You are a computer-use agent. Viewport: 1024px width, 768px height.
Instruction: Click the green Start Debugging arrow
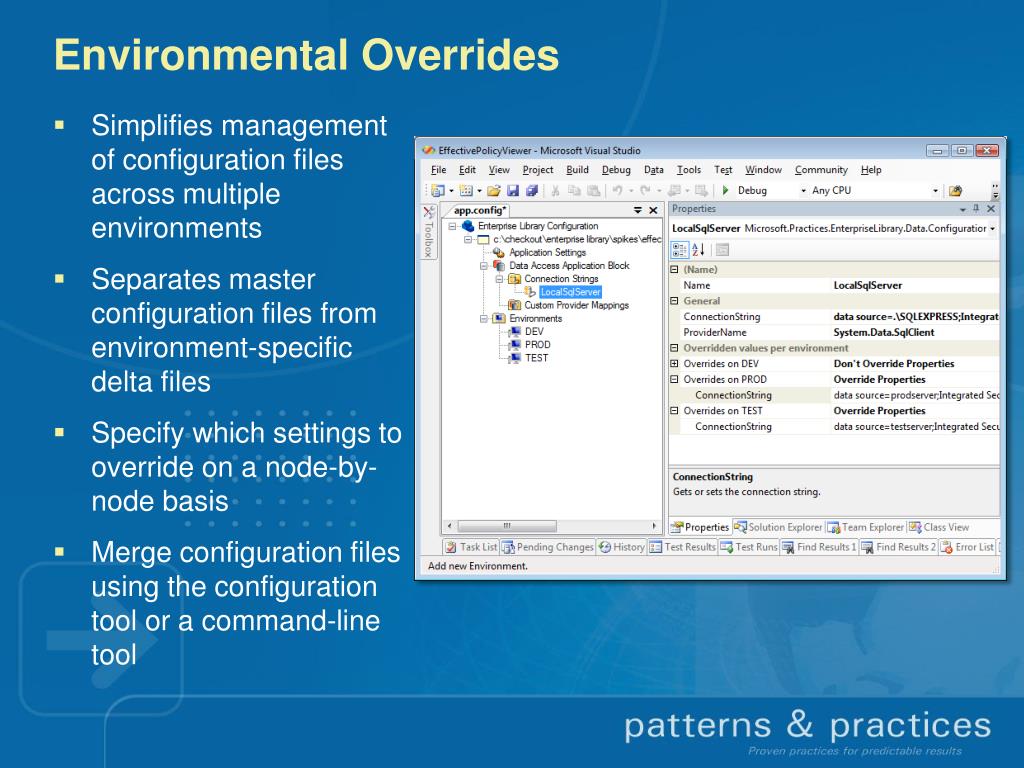725,191
